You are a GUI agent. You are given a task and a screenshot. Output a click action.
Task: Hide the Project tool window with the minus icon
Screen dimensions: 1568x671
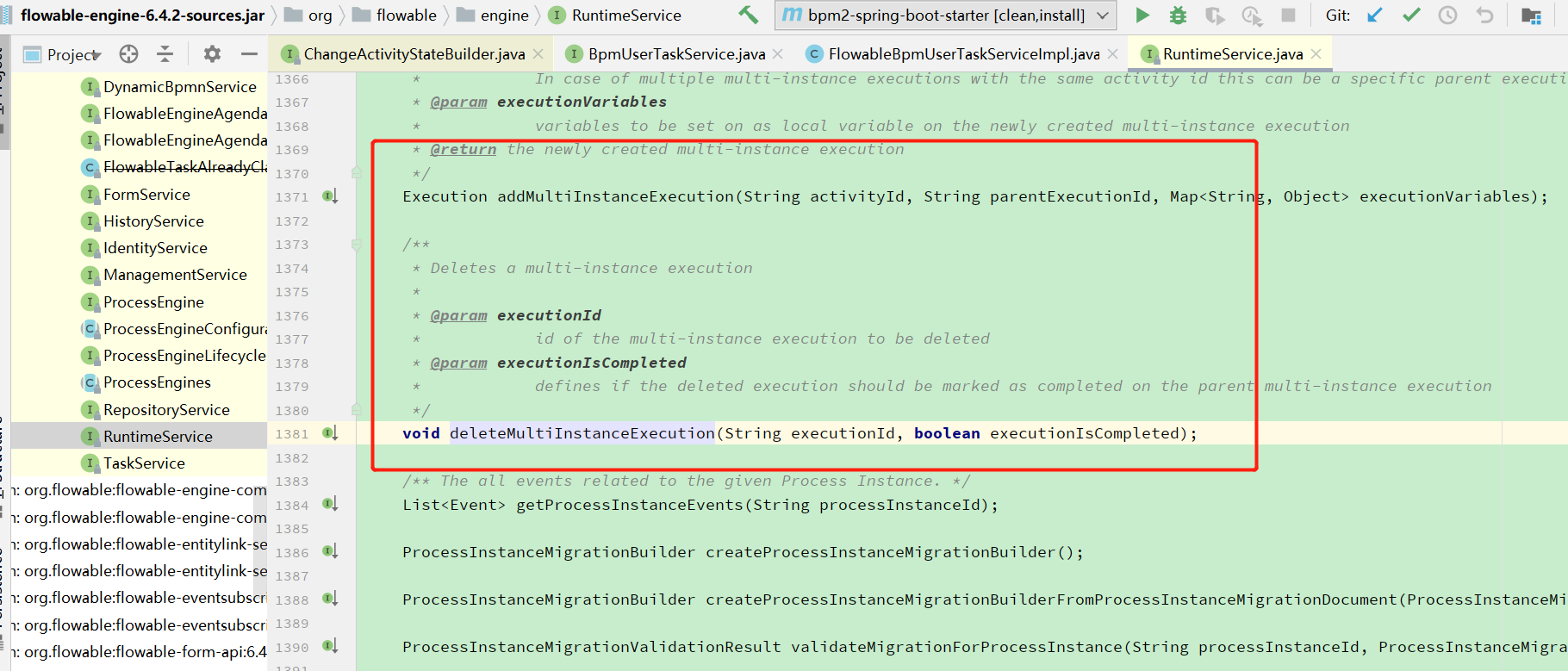[x=249, y=54]
